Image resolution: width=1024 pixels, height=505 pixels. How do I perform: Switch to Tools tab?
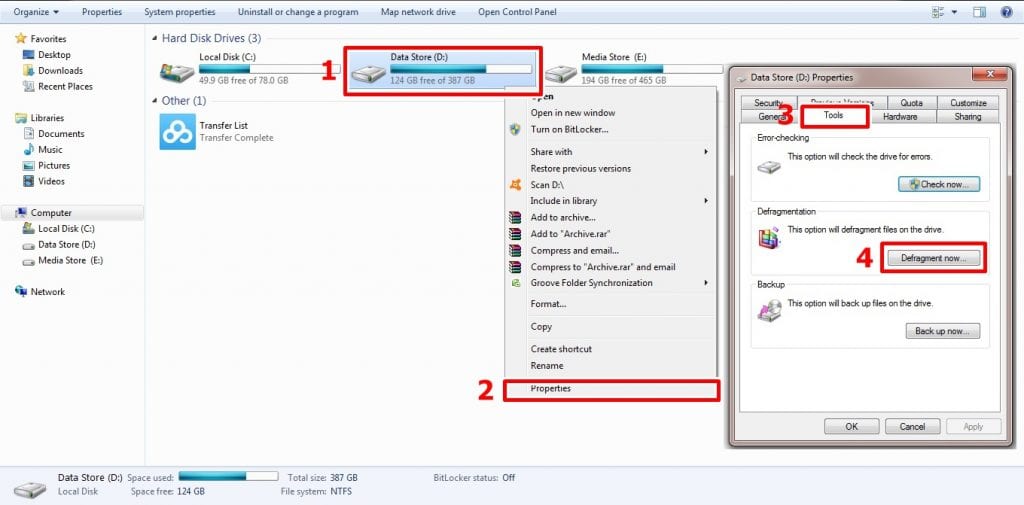pyautogui.click(x=833, y=115)
